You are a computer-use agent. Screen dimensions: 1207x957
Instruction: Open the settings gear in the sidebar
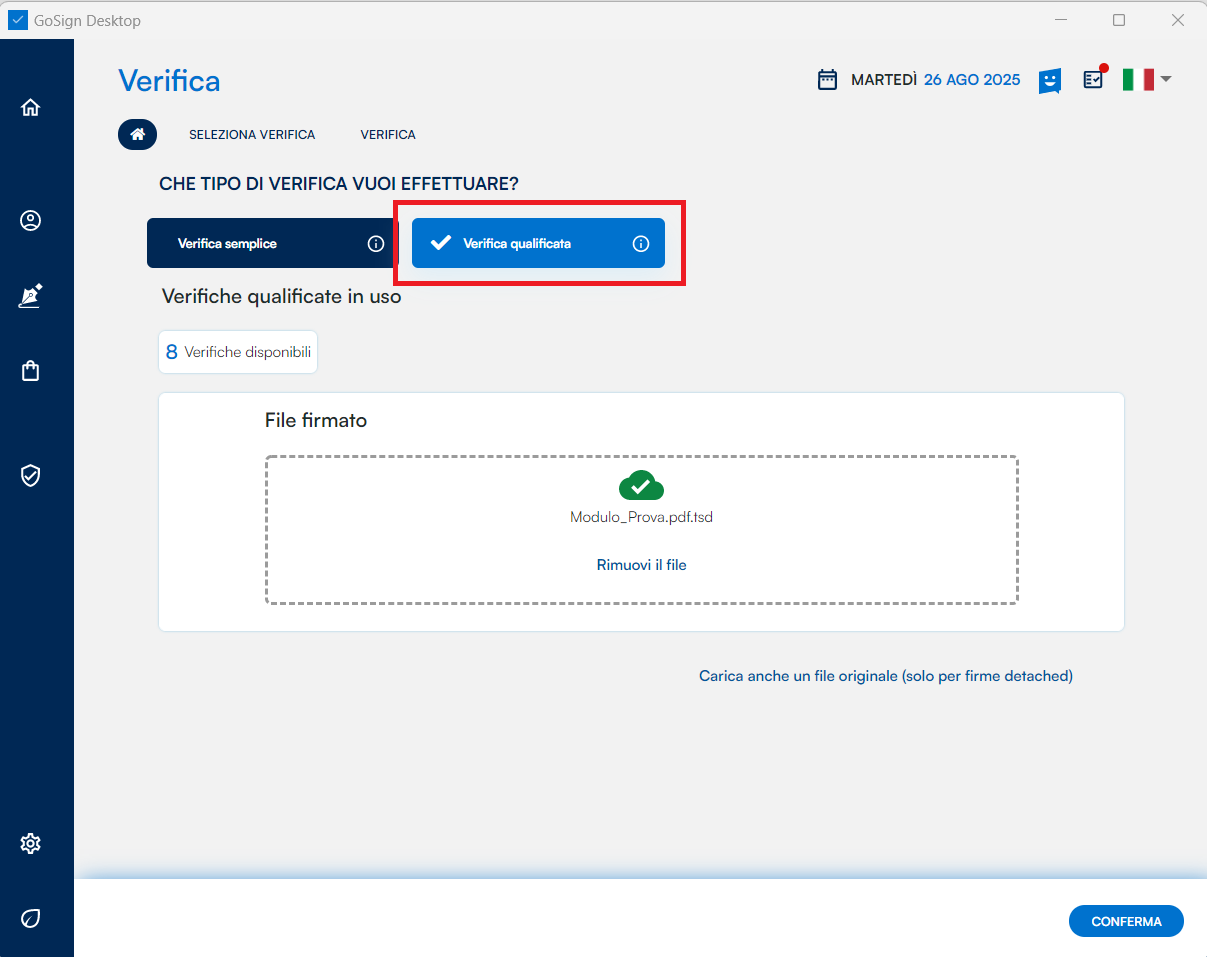pos(30,843)
